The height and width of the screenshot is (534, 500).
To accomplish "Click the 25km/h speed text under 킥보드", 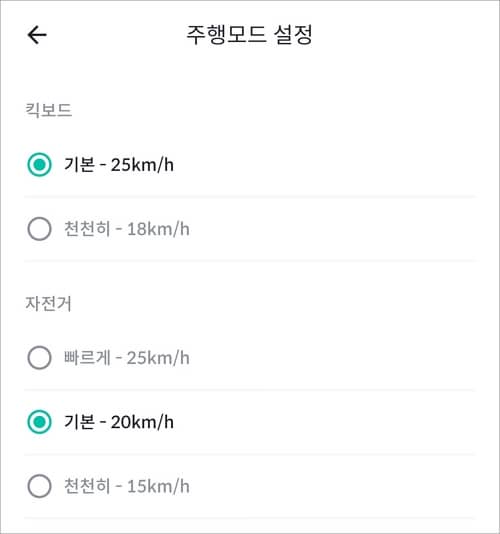I will click(142, 165).
